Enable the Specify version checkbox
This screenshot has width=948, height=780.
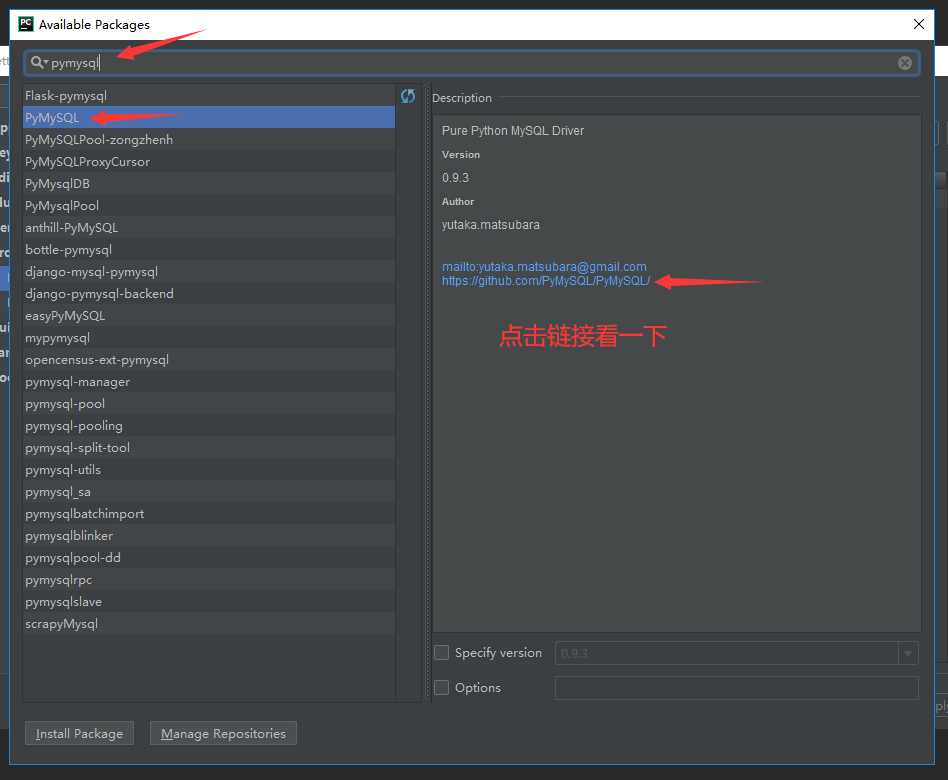pyautogui.click(x=442, y=652)
